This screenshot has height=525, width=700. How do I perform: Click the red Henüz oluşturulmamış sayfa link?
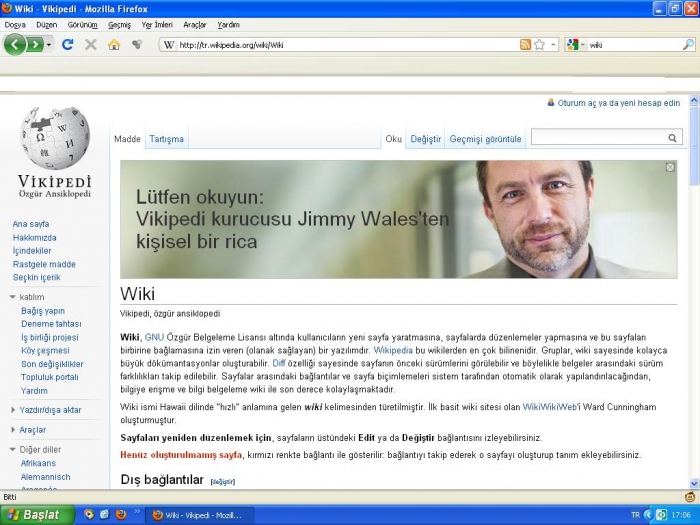coord(181,455)
